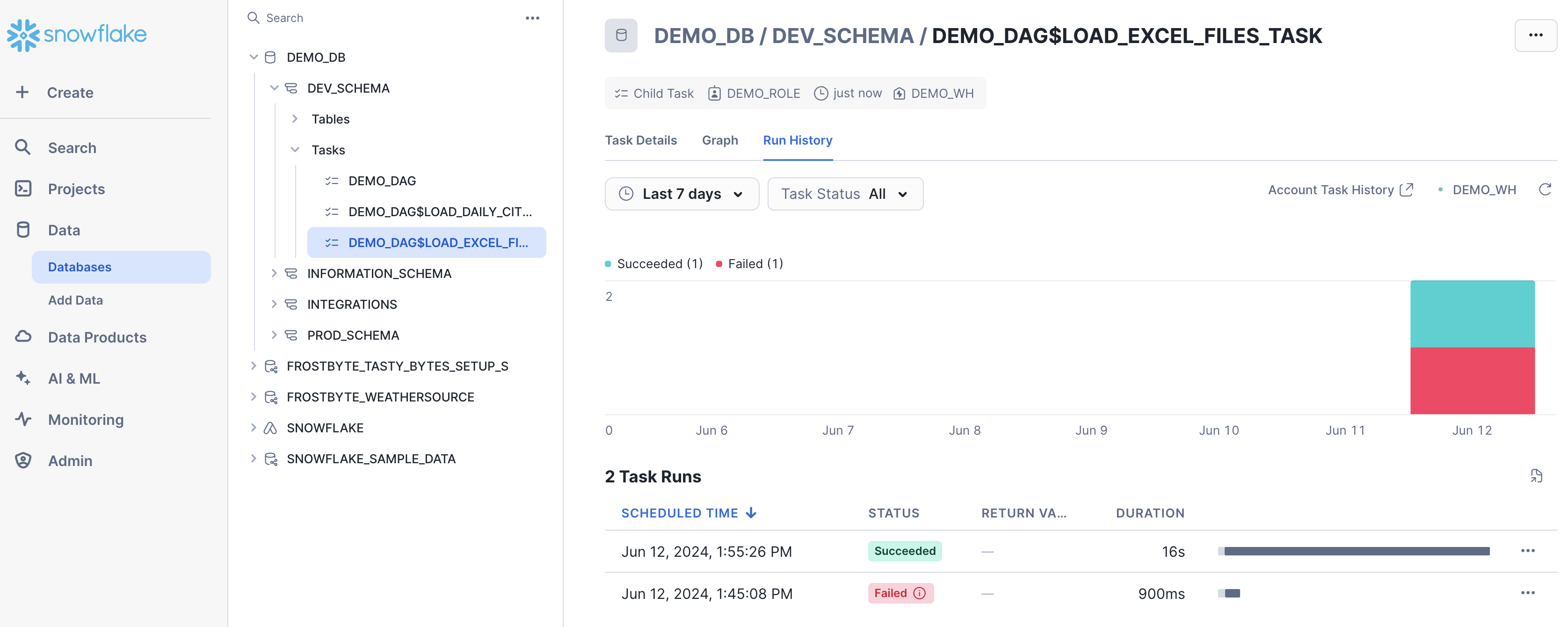Click the Failed status info icon
1568x627 pixels.
[920, 593]
